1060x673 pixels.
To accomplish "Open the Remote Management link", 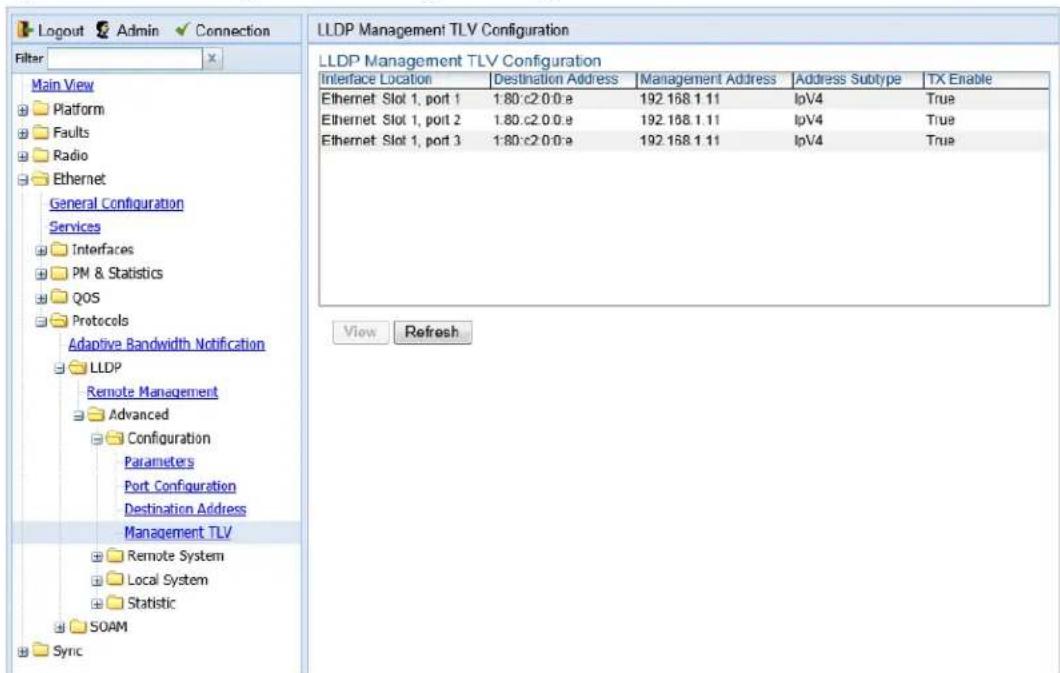I will (152, 392).
